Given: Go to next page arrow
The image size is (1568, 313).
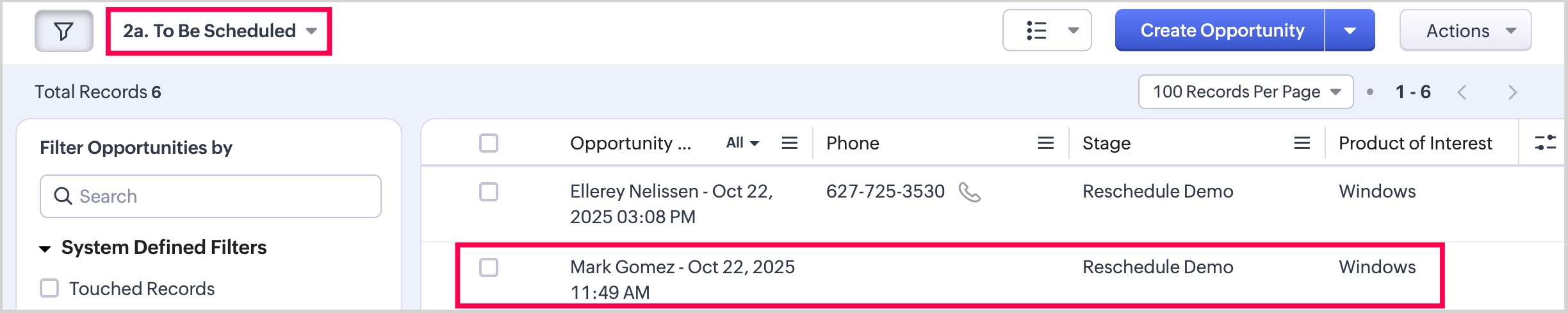Looking at the screenshot, I should click(1512, 92).
